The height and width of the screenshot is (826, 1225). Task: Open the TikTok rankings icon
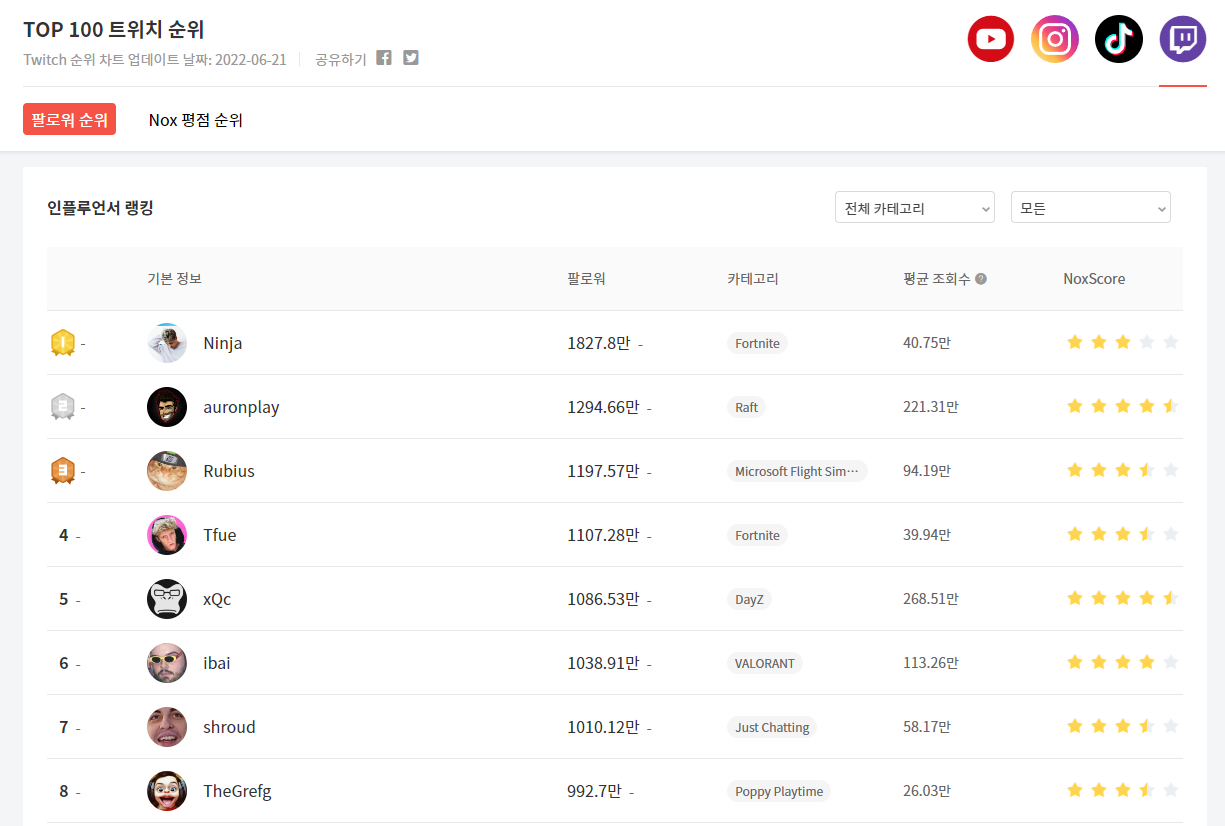pos(1119,39)
